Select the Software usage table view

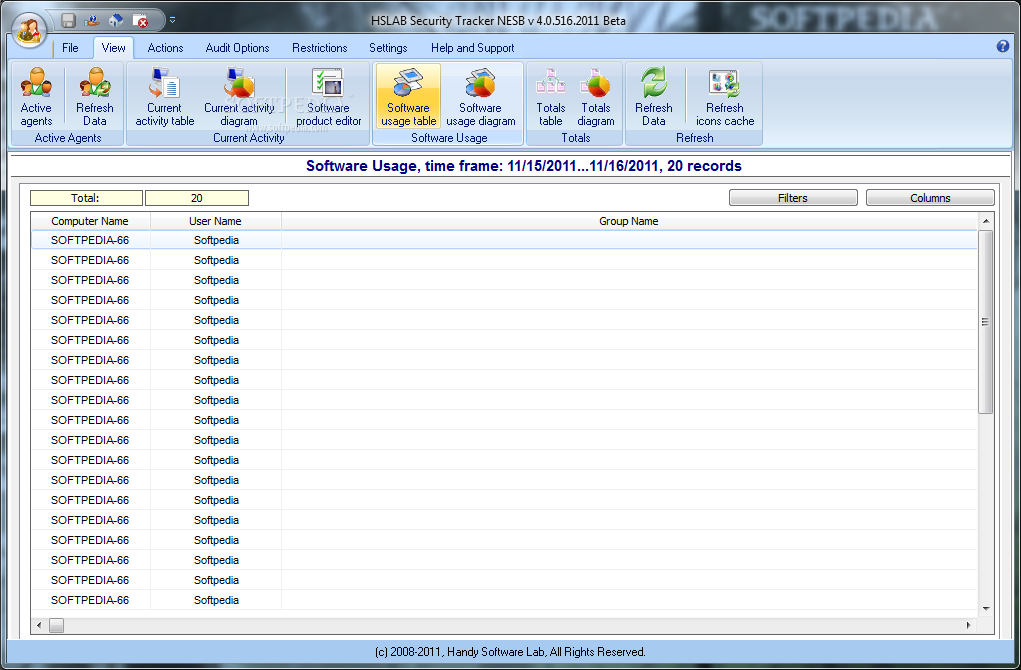(x=408, y=96)
